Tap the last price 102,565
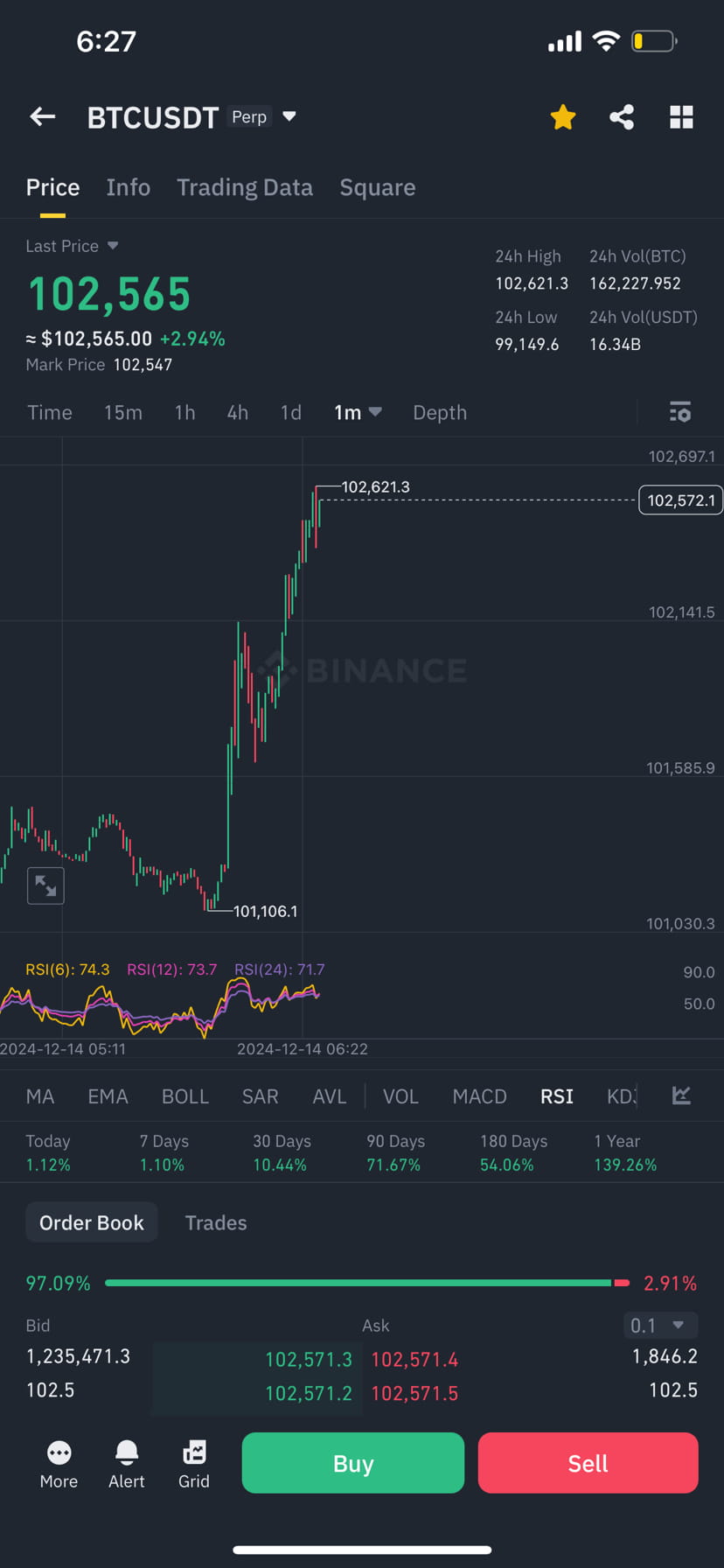This screenshot has height=1568, width=724. 109,293
